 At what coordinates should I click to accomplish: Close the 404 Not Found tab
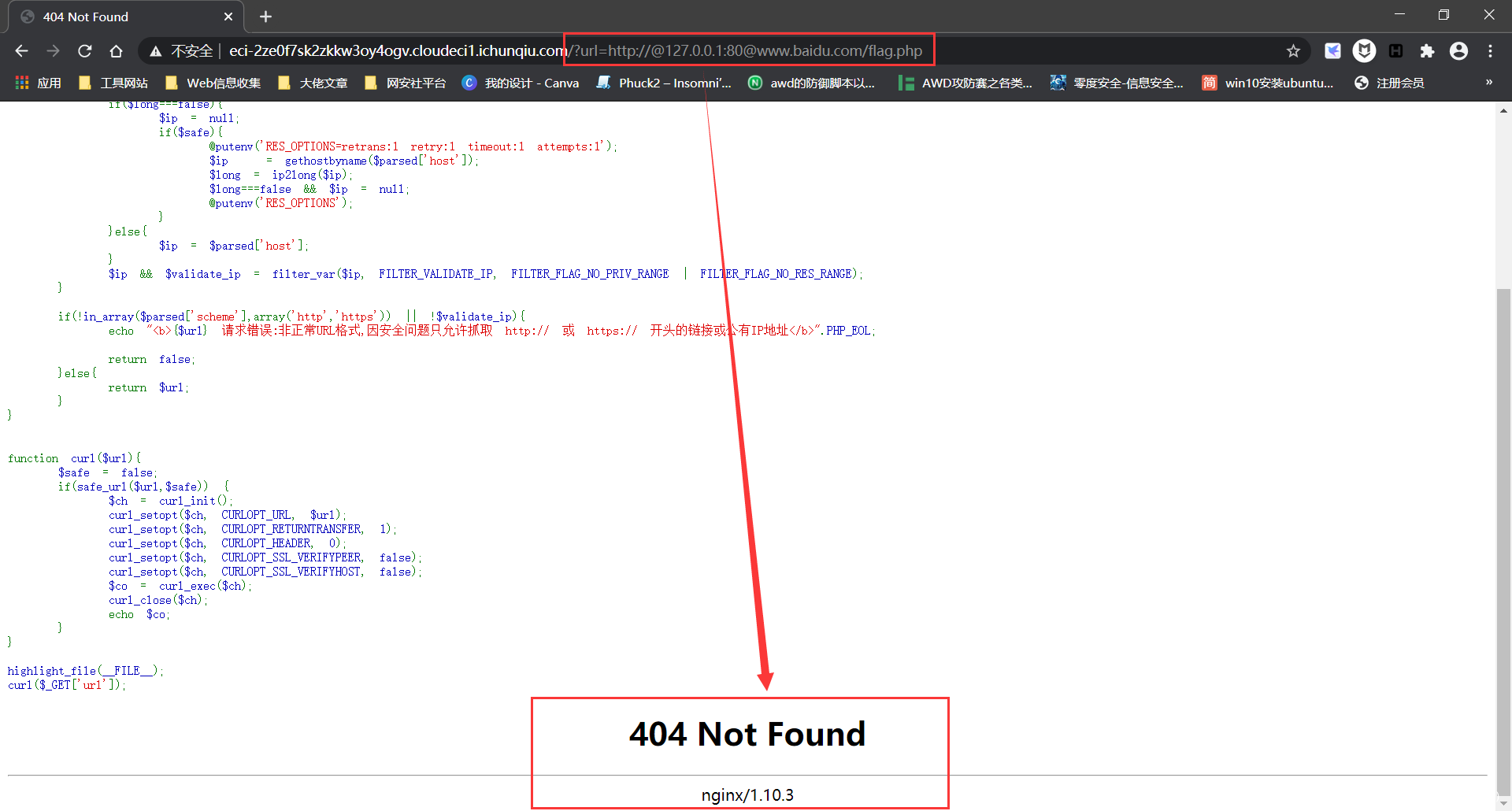[228, 17]
